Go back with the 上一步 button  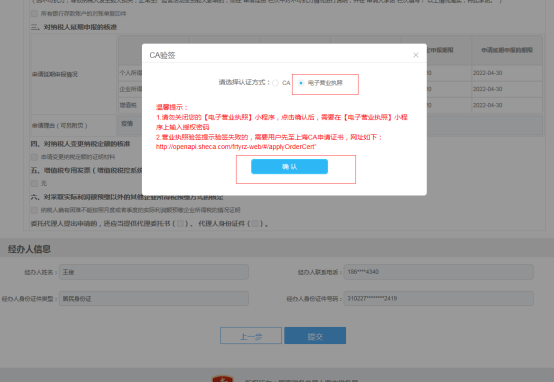(x=251, y=336)
